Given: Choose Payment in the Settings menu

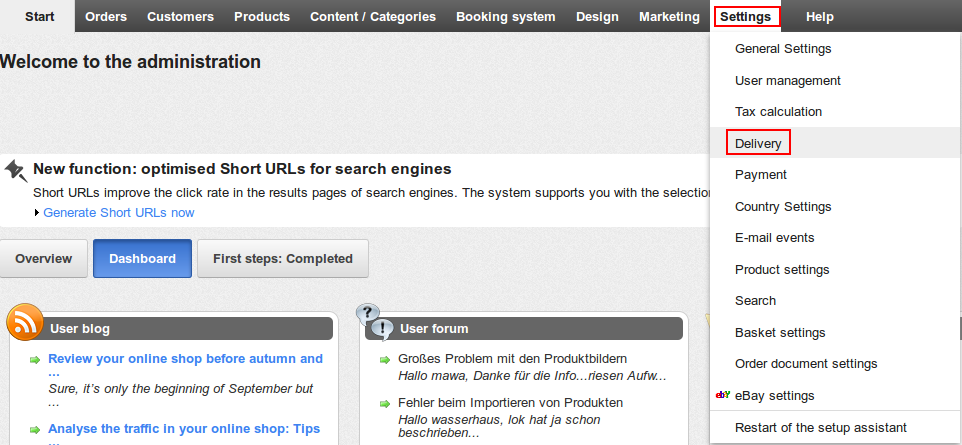Looking at the screenshot, I should point(761,175).
